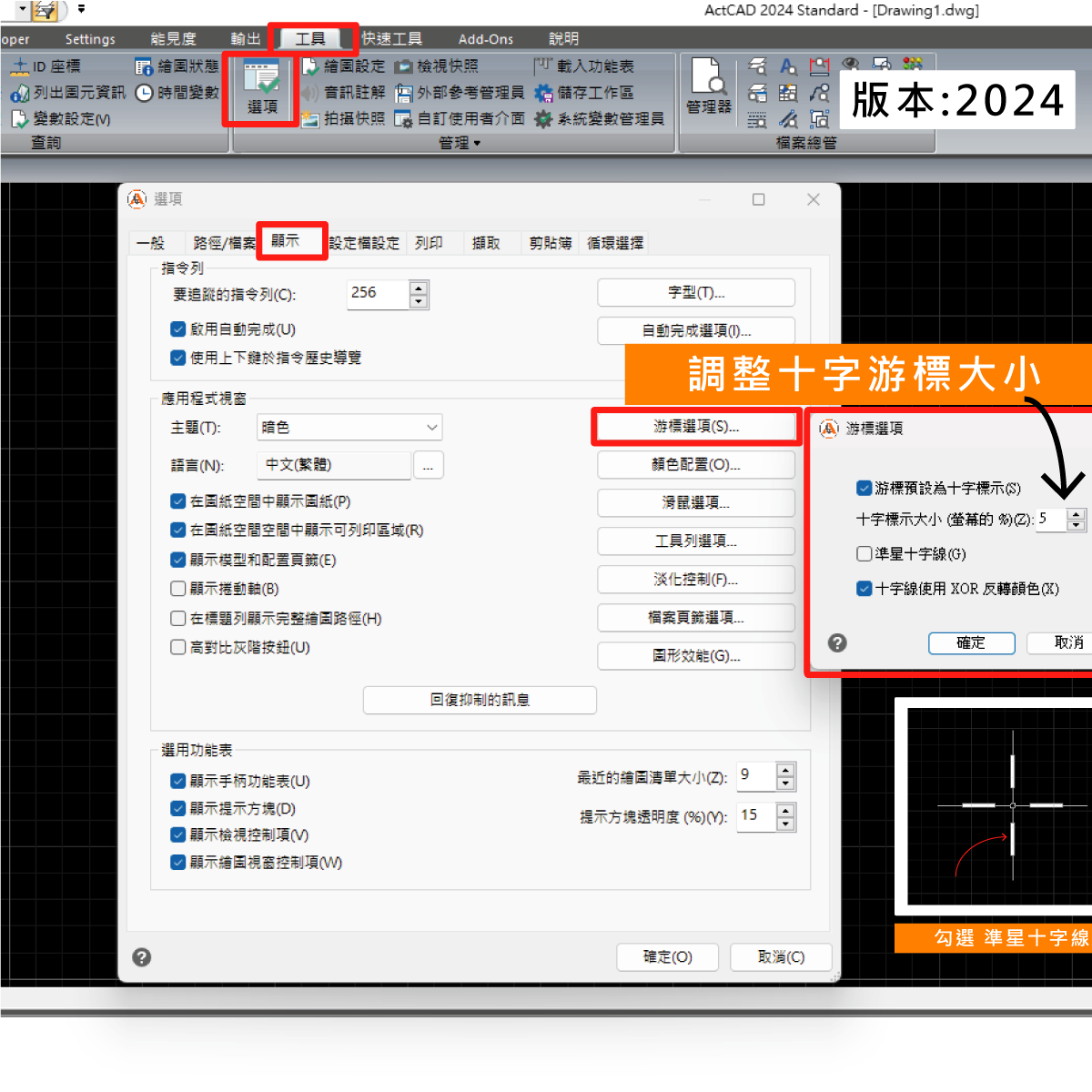Click the layers explorer icon in 檔案總管
The image size is (1092, 1092).
pyautogui.click(x=757, y=66)
